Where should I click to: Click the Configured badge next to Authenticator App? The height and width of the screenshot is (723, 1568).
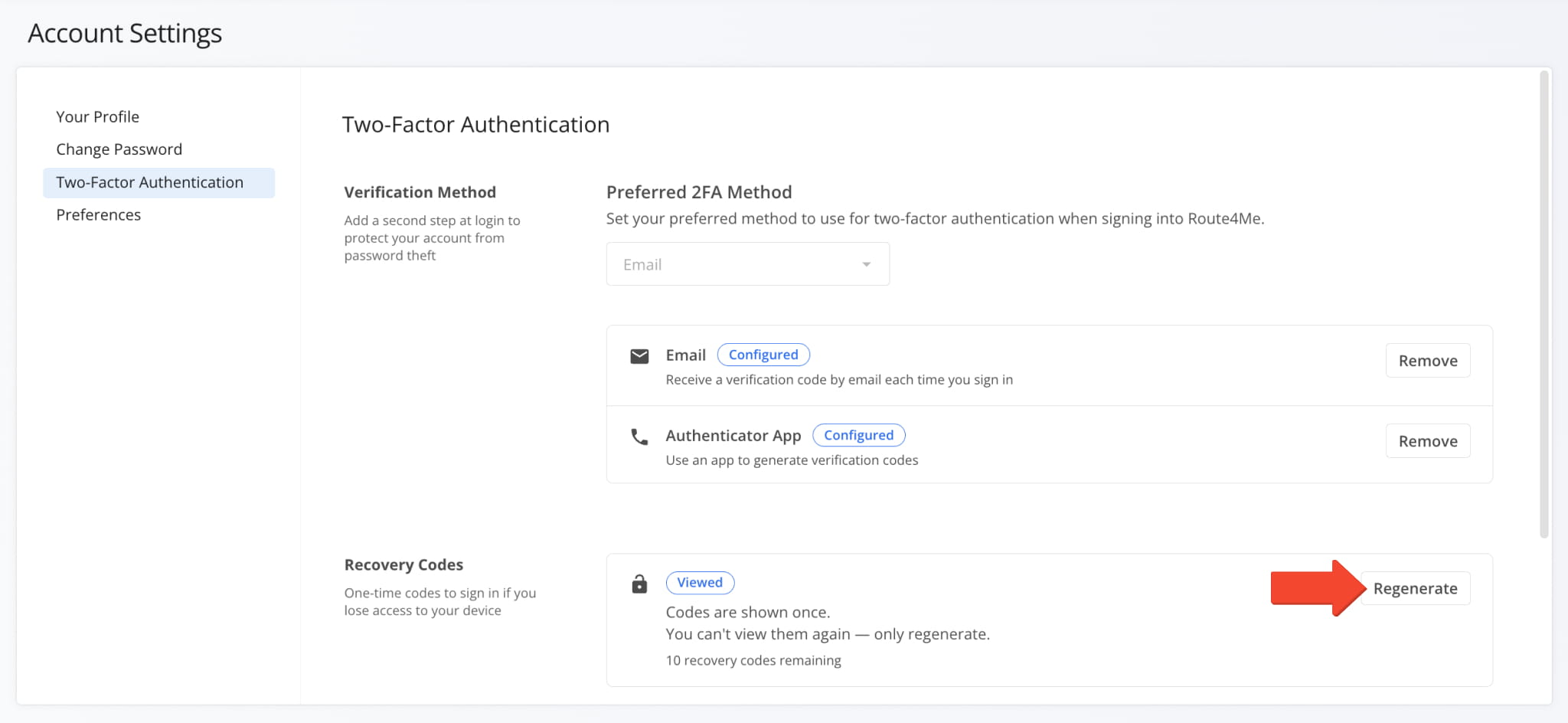pyautogui.click(x=858, y=435)
